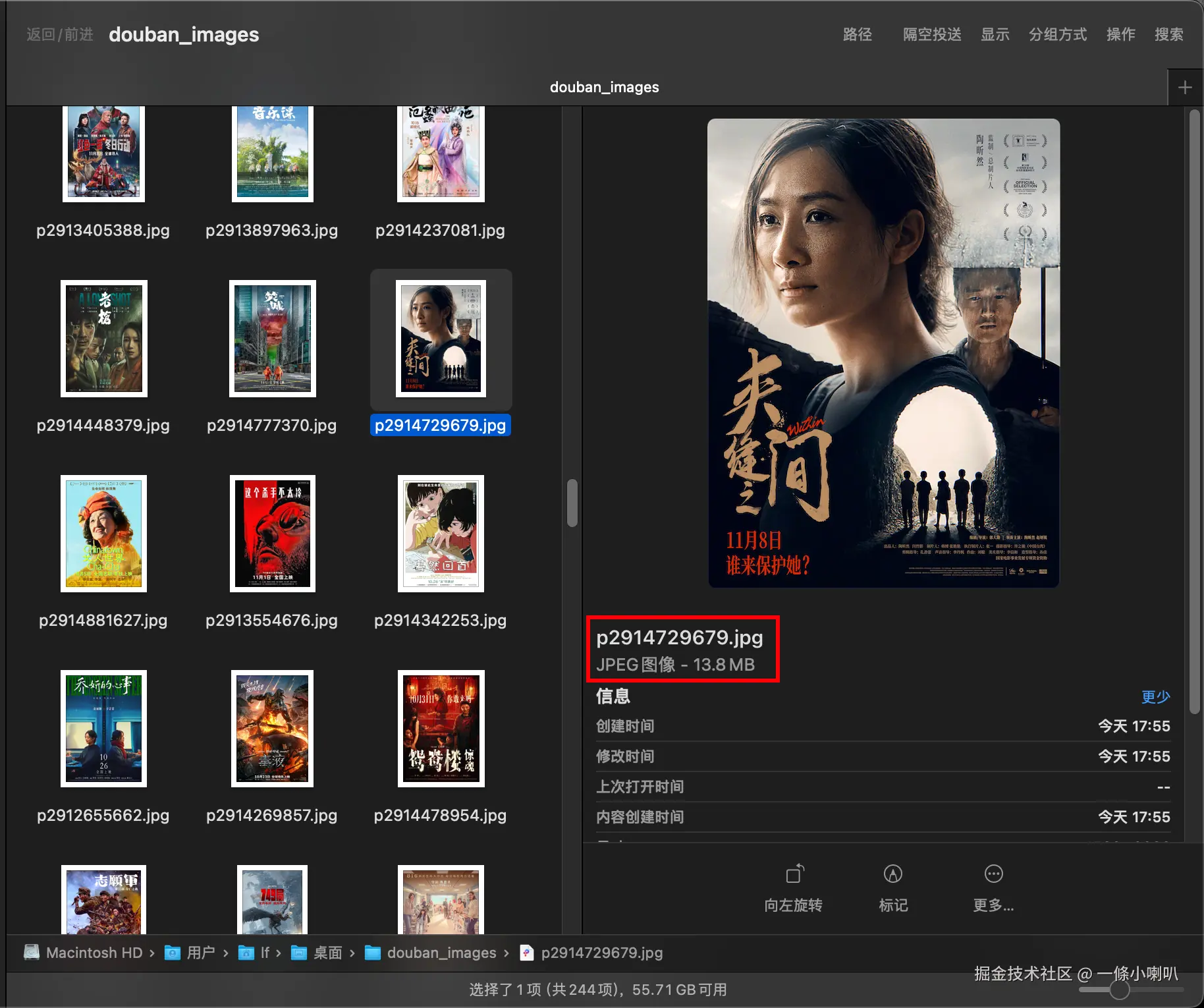Click file name p2914269857.jpg

(x=272, y=816)
